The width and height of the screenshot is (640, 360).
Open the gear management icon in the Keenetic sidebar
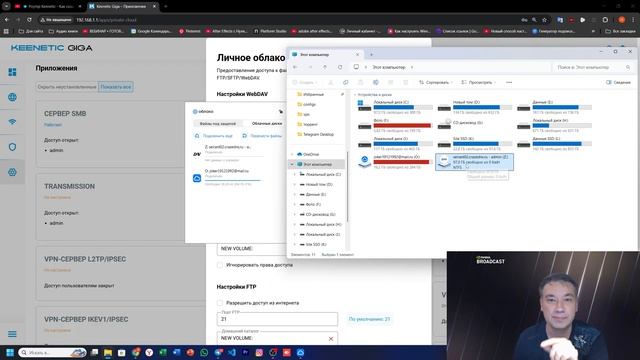[12, 172]
